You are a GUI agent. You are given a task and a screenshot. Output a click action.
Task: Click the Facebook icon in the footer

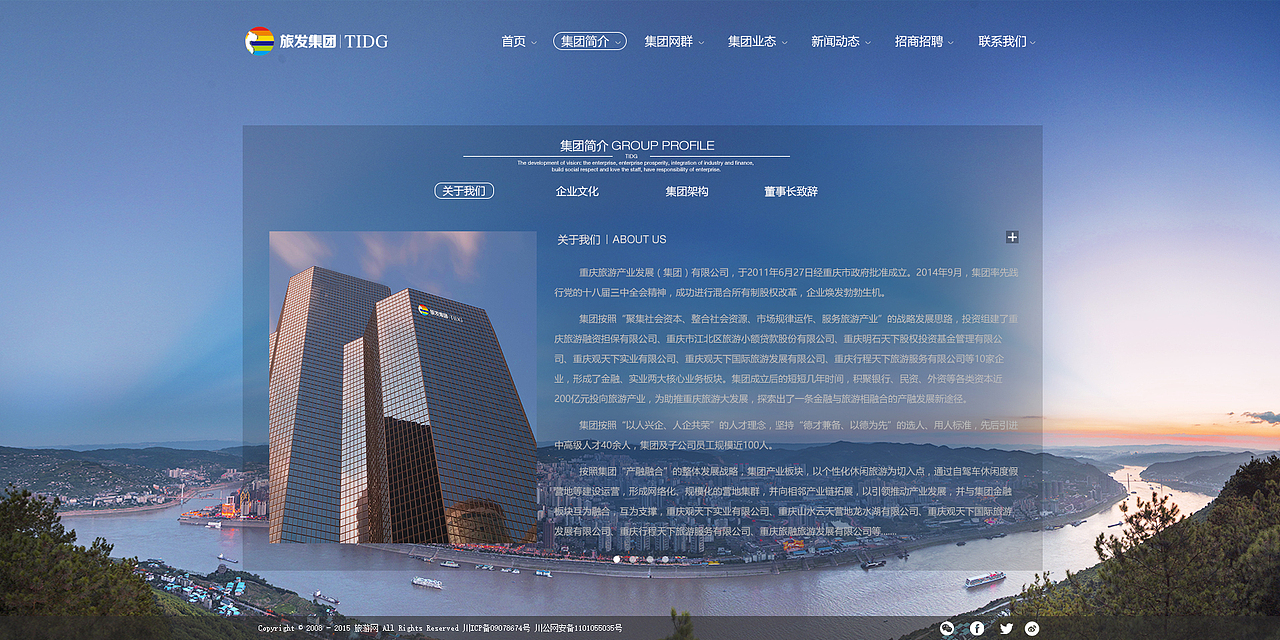(x=976, y=628)
